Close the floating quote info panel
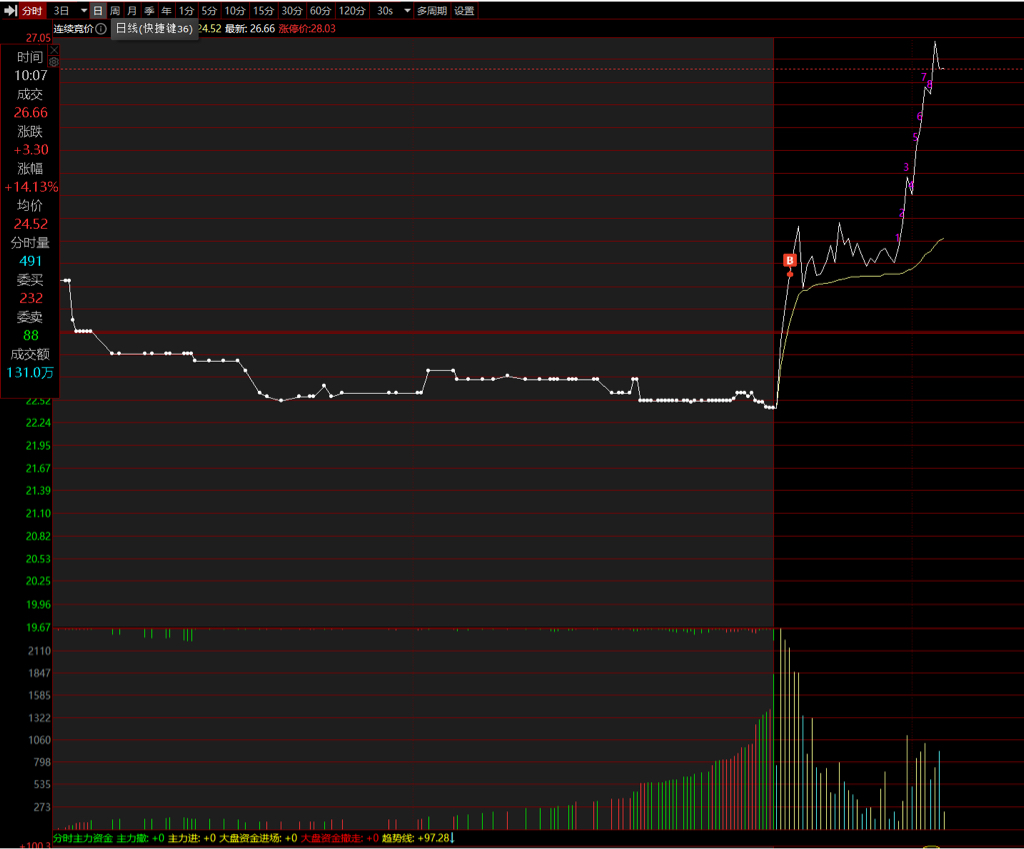This screenshot has height=849, width=1024. (x=54, y=50)
